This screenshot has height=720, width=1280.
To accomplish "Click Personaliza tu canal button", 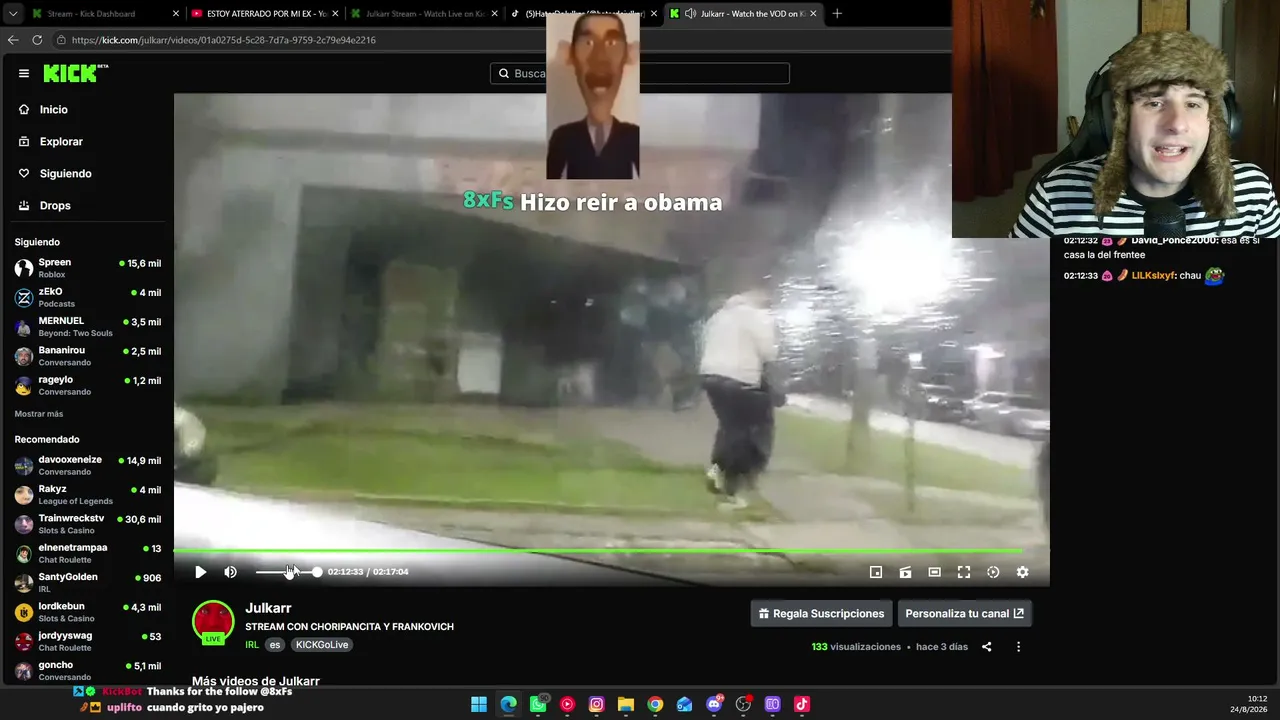I will pos(964,614).
